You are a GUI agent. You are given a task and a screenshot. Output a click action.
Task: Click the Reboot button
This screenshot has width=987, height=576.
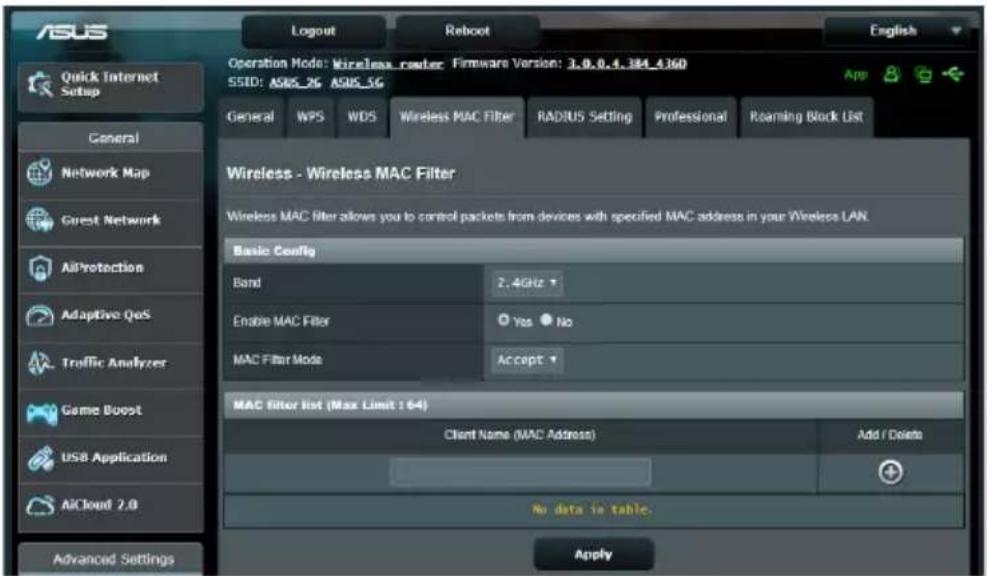tap(467, 31)
